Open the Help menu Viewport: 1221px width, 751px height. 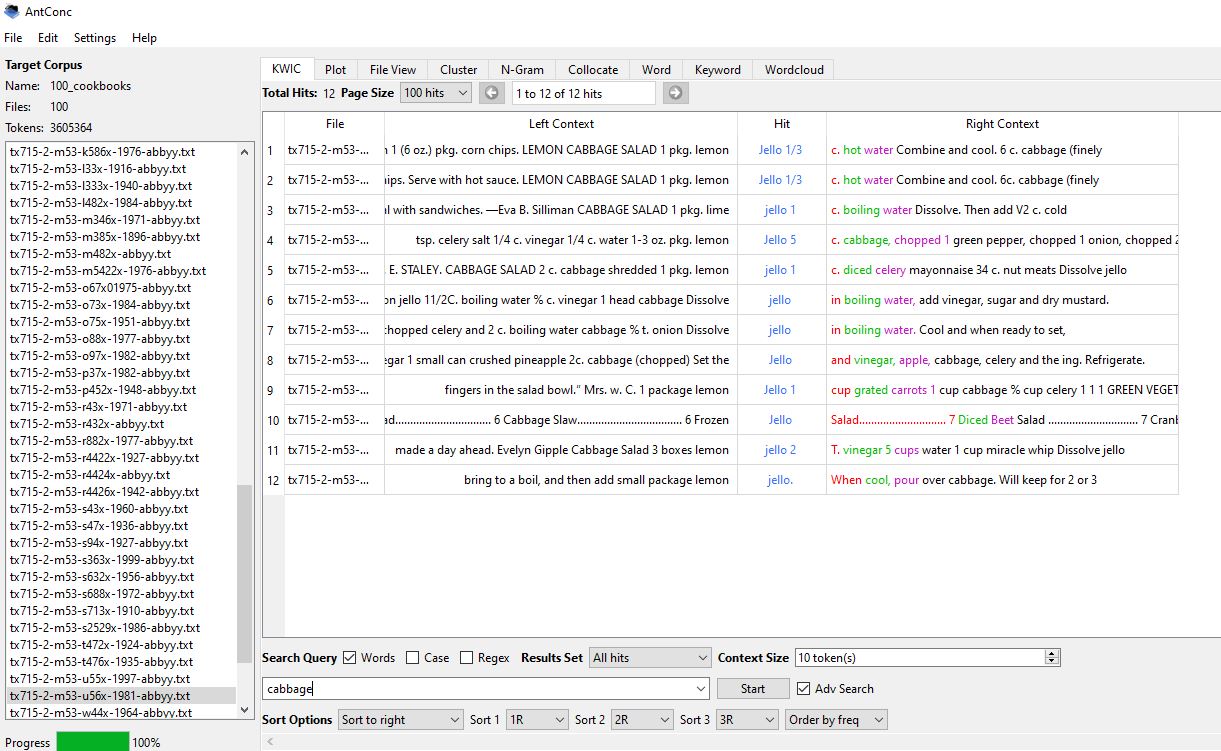144,38
